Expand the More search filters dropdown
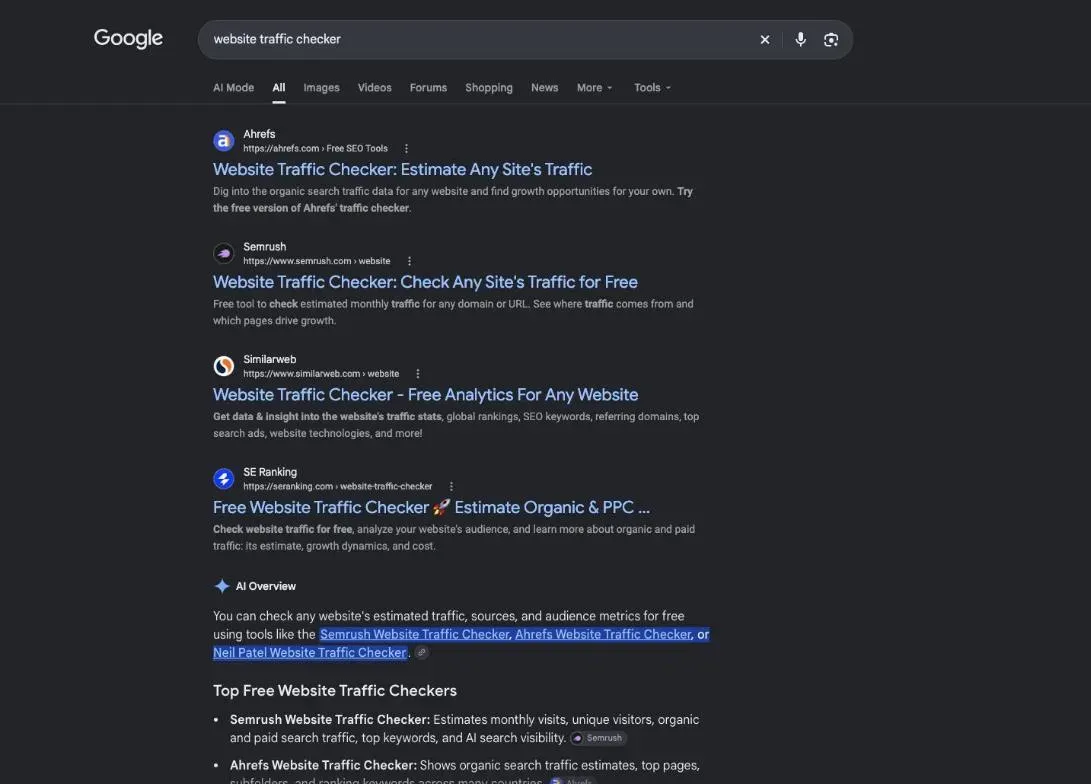Viewport: 1091px width, 784px height. 594,88
